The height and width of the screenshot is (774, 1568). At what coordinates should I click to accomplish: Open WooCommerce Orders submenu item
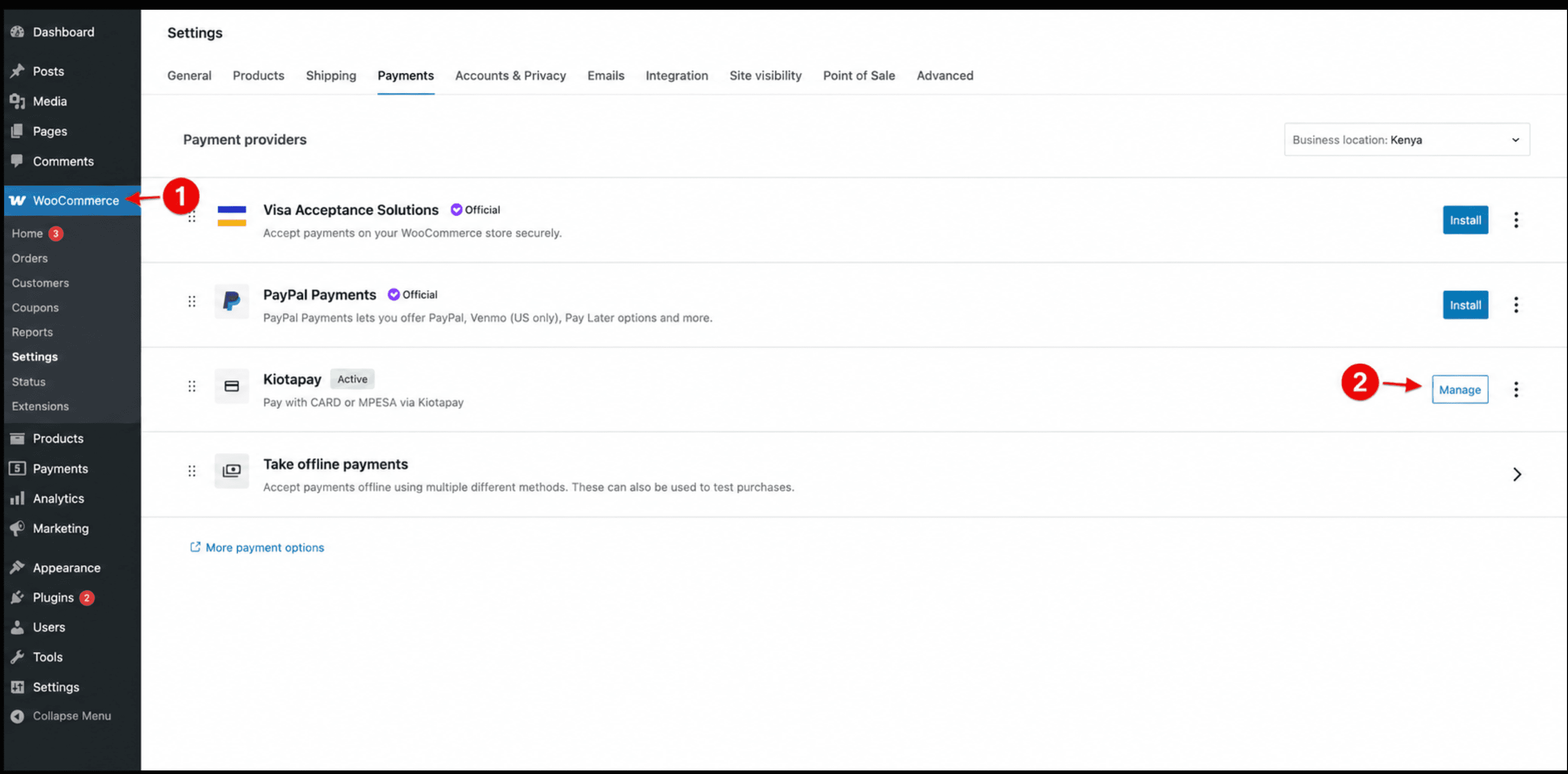[x=29, y=258]
